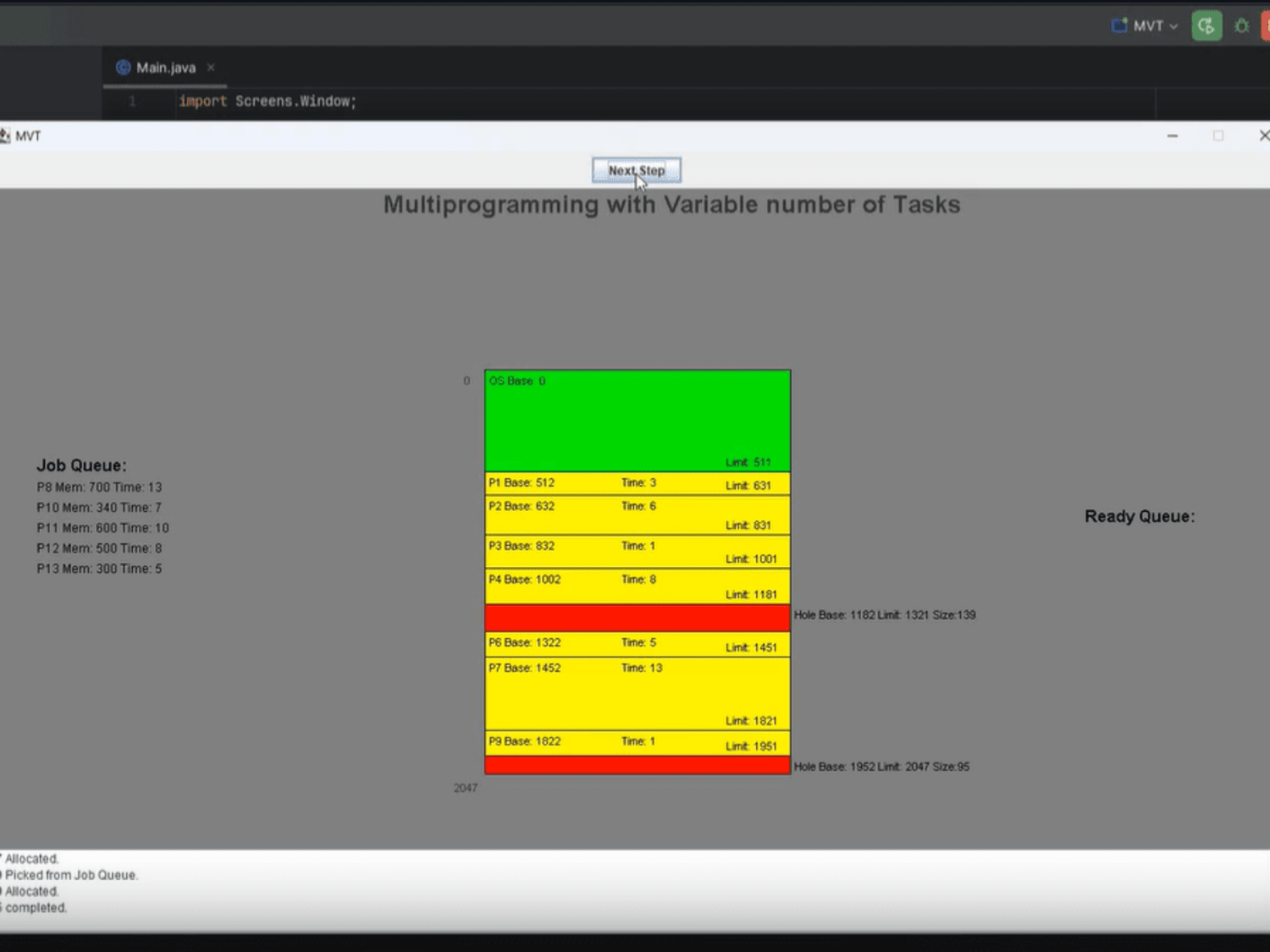The width and height of the screenshot is (1270, 952).
Task: Click the red hole block at base 1182
Action: click(638, 618)
